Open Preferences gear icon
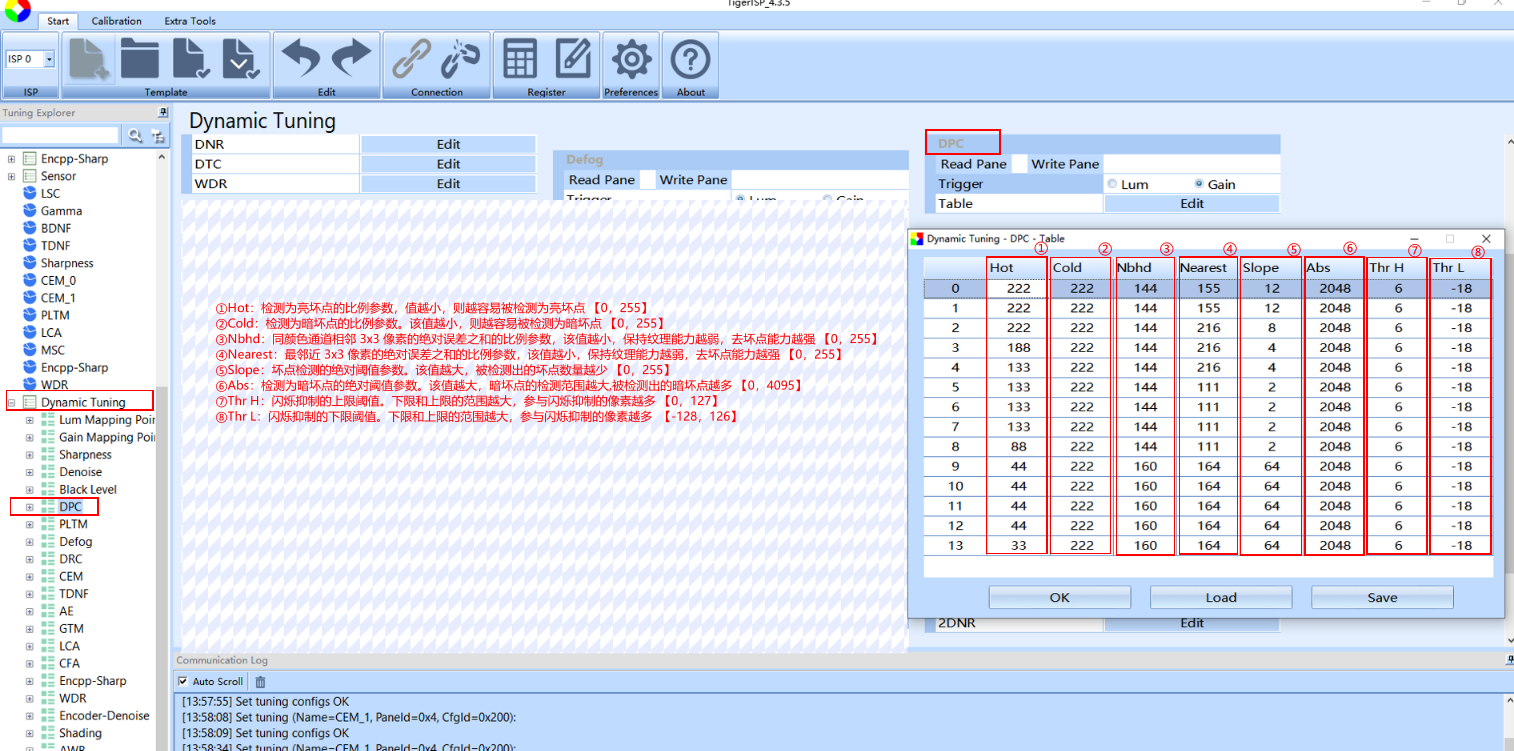The image size is (1514, 751). (631, 60)
